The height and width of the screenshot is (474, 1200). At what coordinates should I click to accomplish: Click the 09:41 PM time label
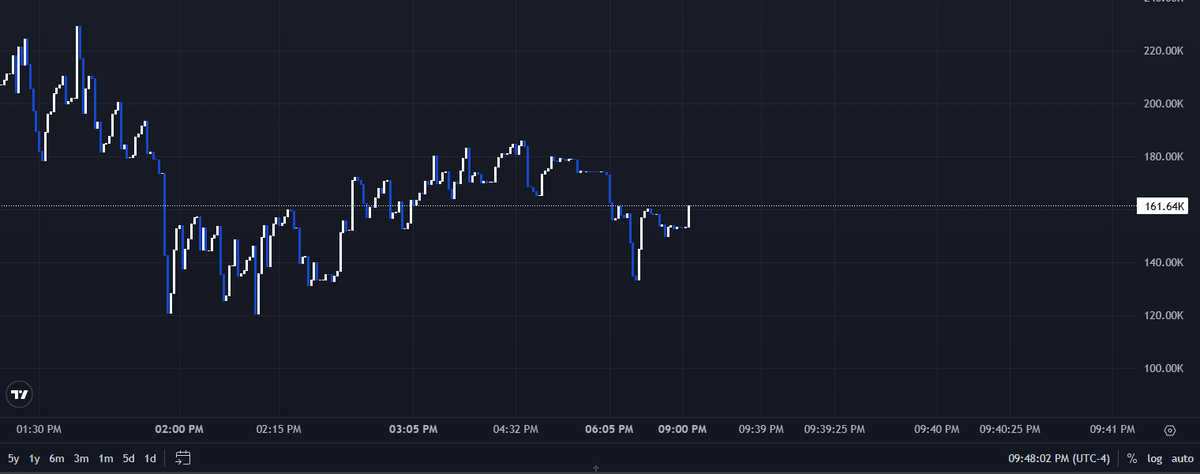click(x=1112, y=429)
